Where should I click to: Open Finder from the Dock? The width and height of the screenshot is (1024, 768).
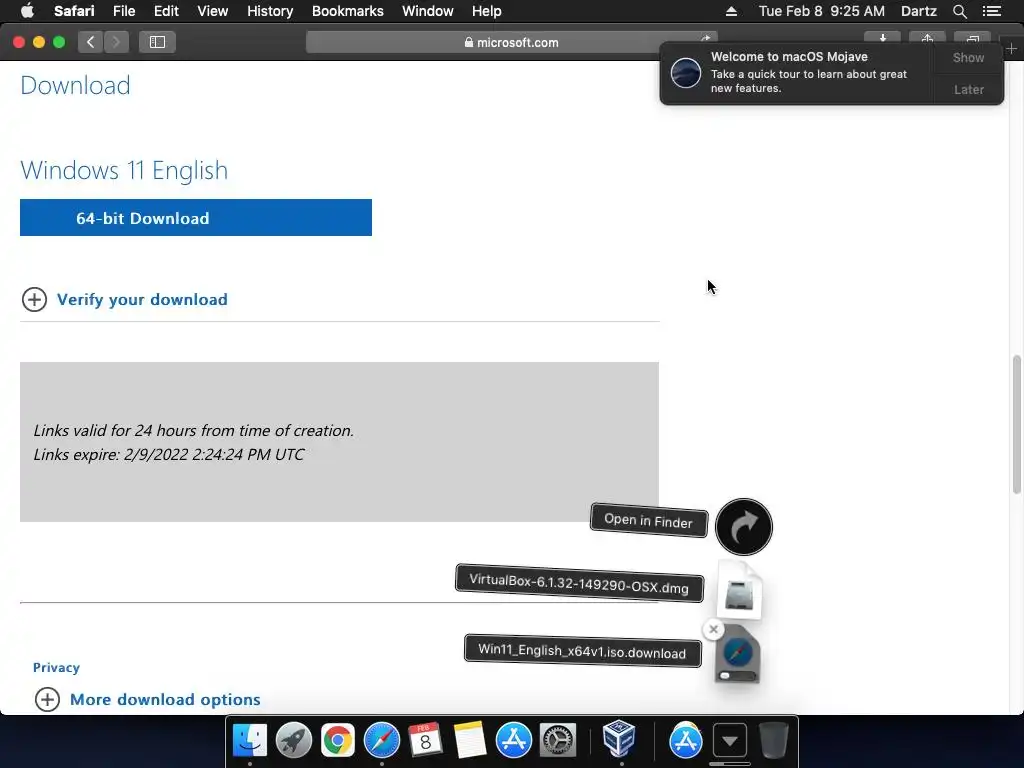tap(250, 741)
